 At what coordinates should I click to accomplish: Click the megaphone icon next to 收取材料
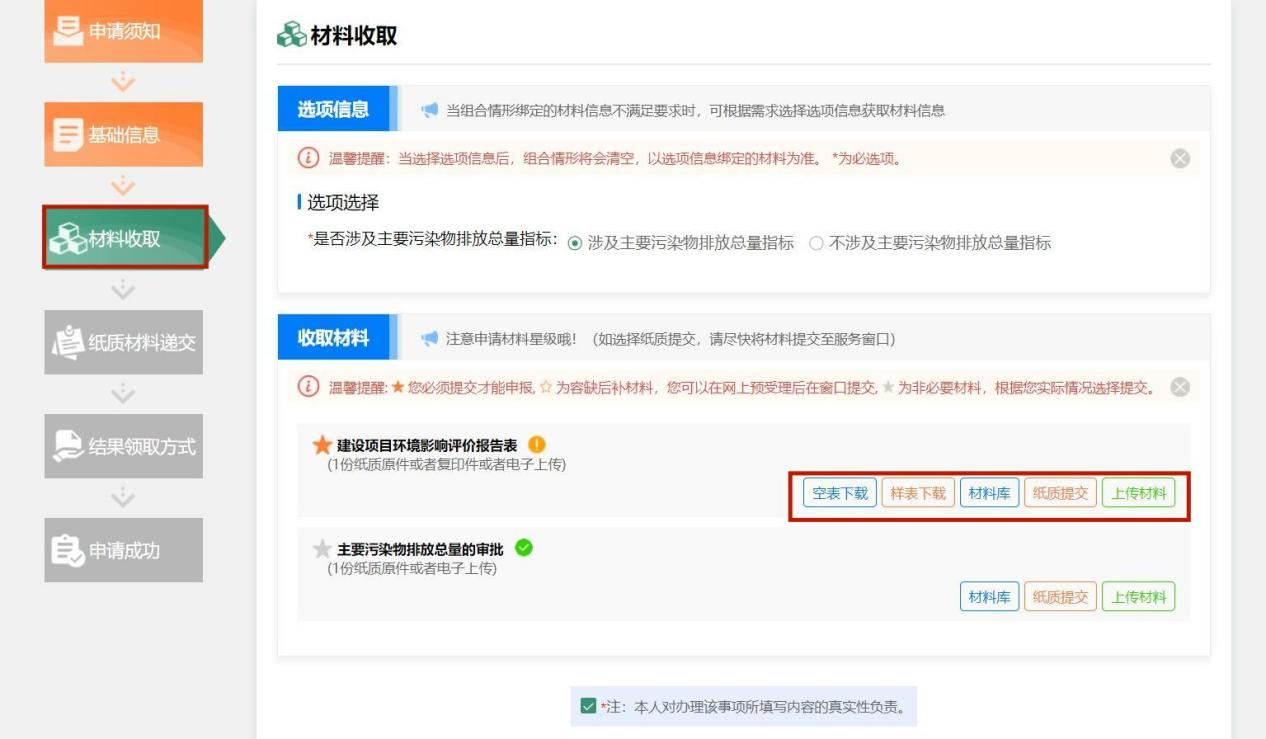tap(430, 339)
